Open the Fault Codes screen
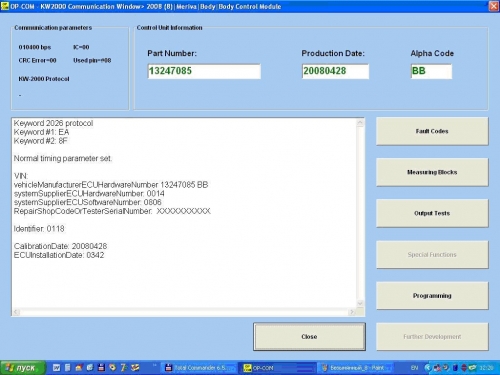 click(x=432, y=131)
